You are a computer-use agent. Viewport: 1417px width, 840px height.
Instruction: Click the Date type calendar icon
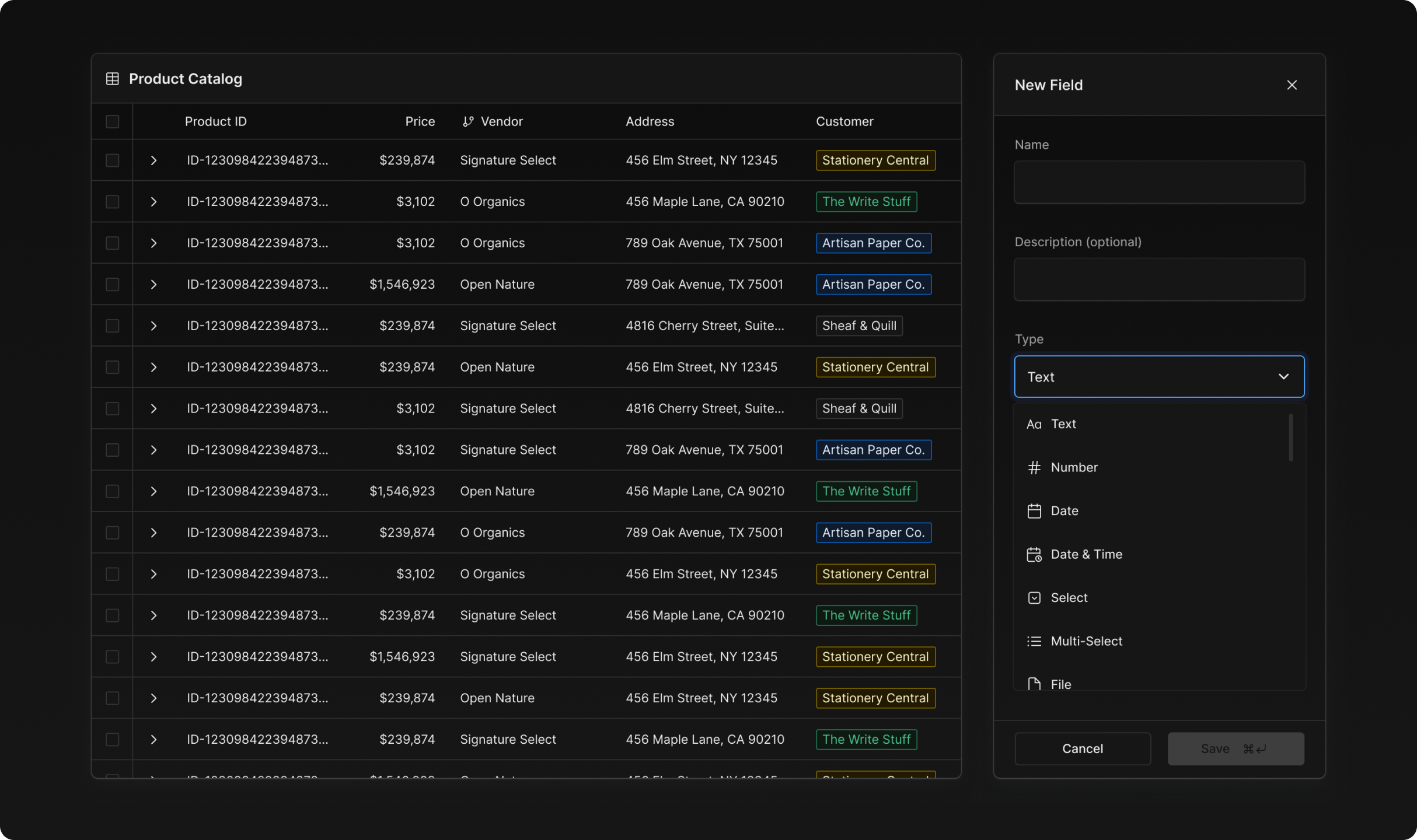point(1034,511)
